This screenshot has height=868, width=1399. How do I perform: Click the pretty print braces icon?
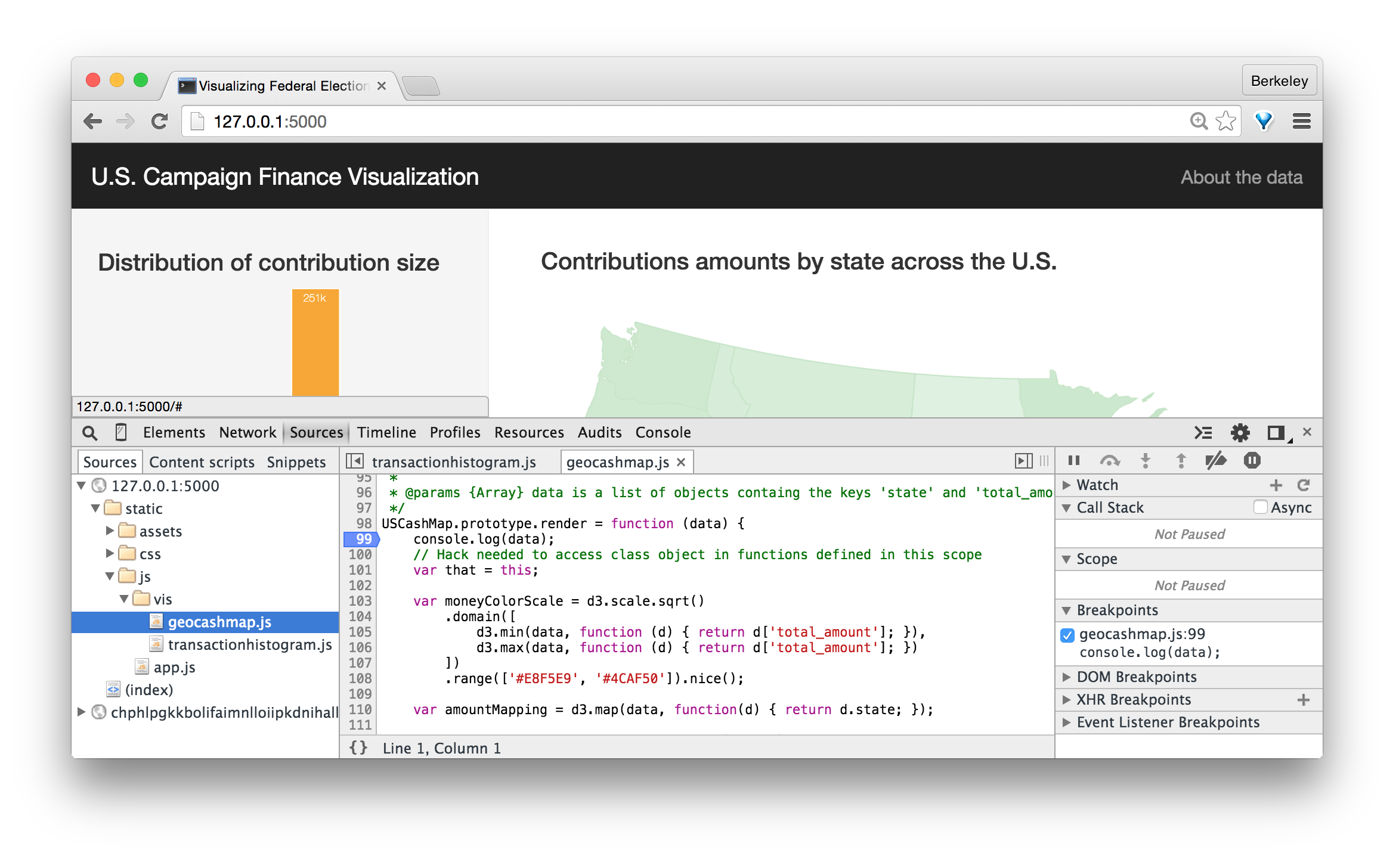[358, 748]
